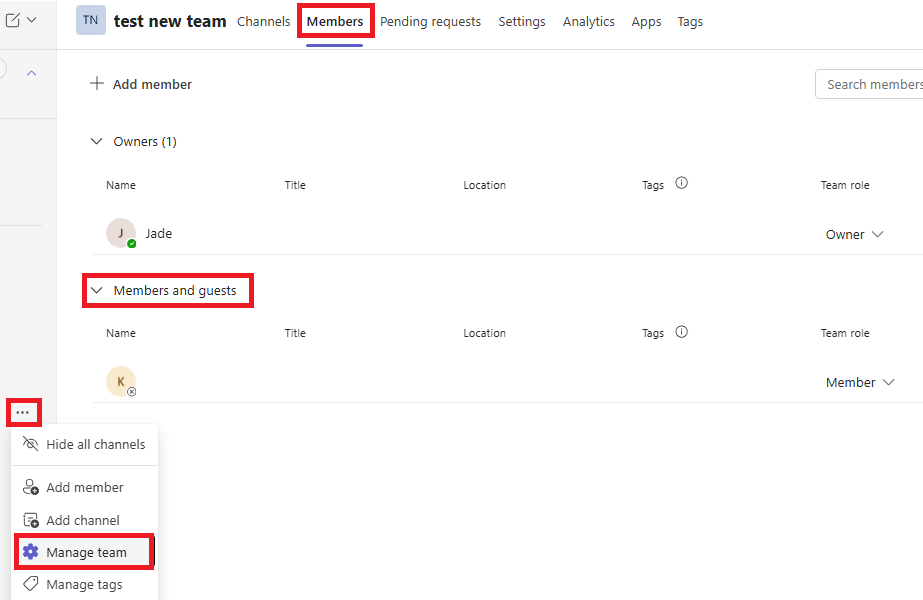Open the Analytics tab

coord(589,22)
